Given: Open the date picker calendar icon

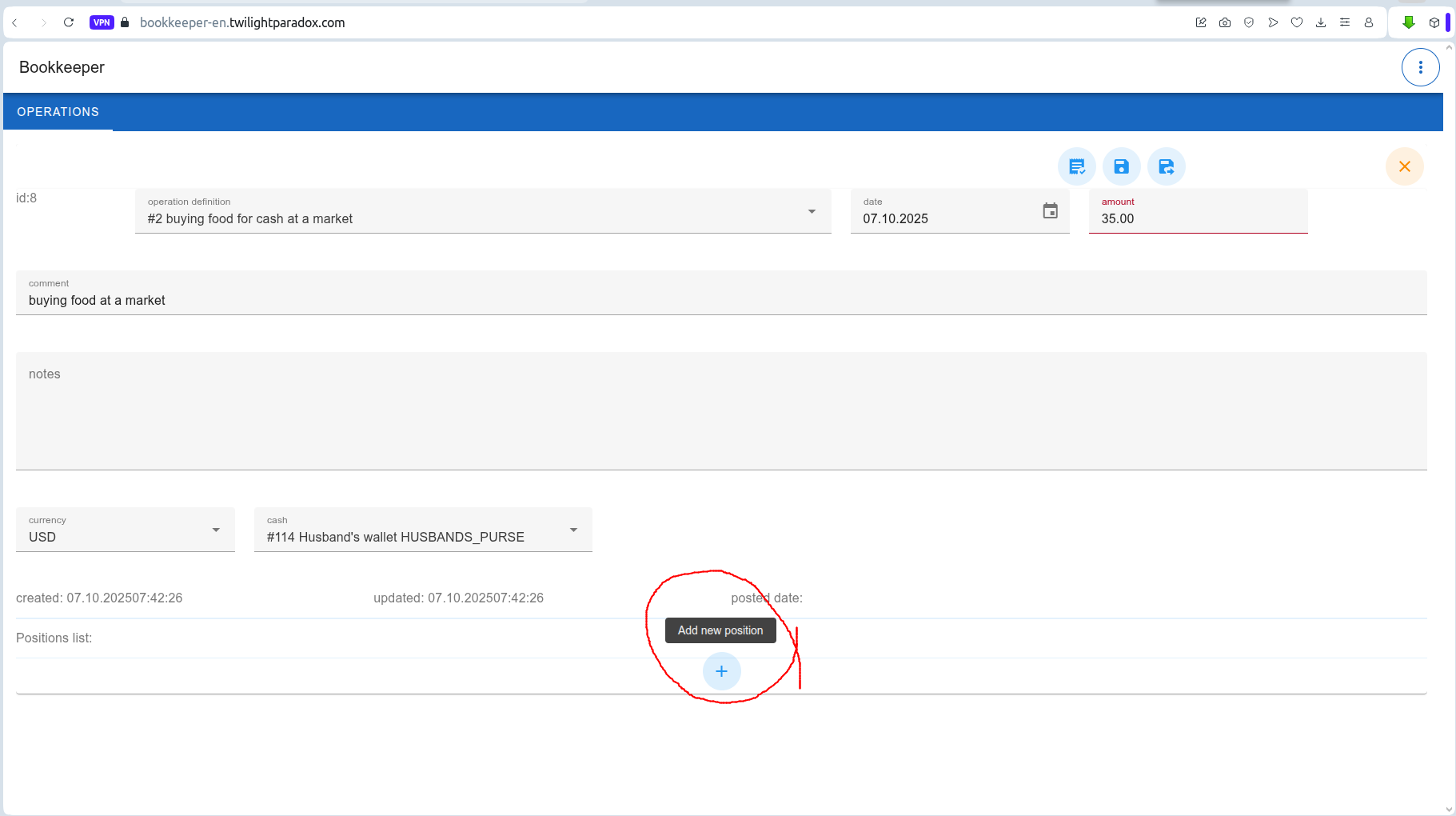Looking at the screenshot, I should (x=1050, y=211).
